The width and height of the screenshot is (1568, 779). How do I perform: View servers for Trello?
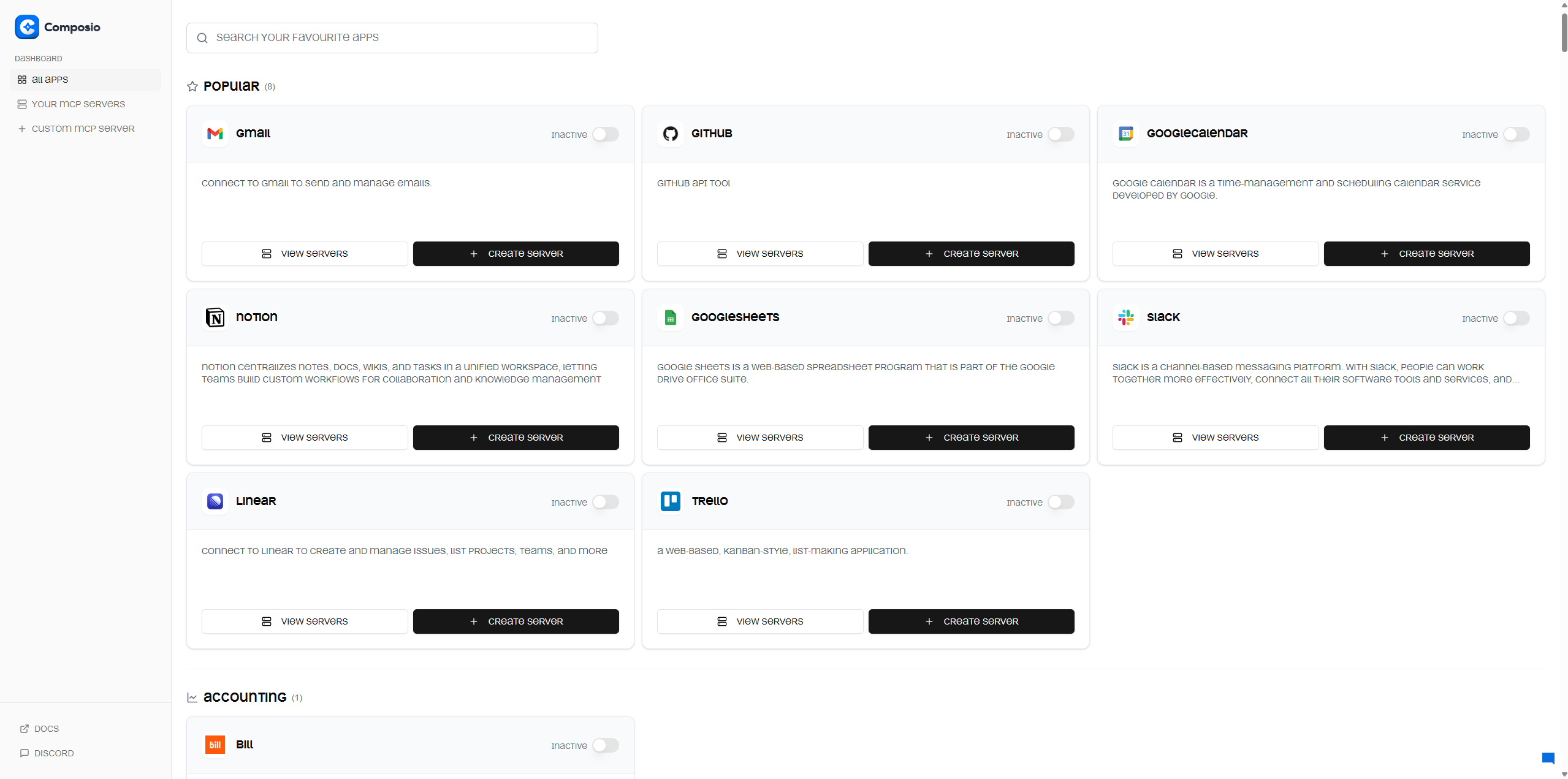point(760,621)
